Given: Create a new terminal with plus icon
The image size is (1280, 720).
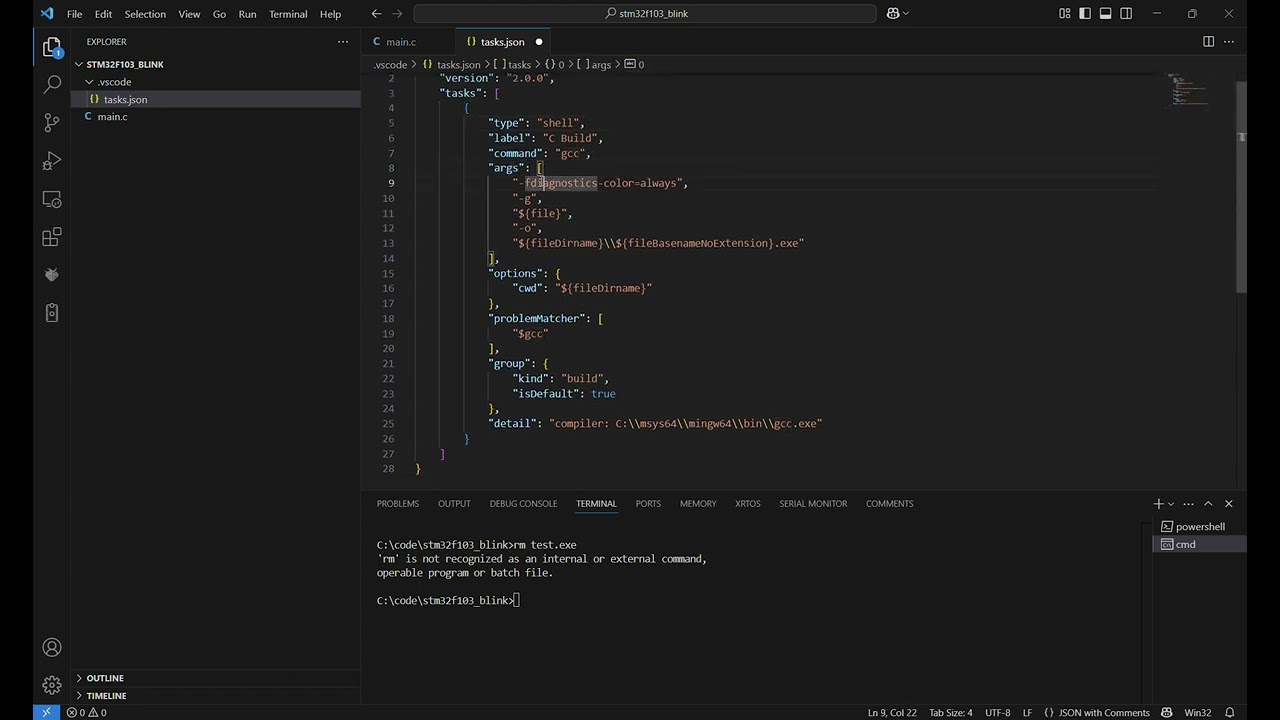Looking at the screenshot, I should point(1158,503).
